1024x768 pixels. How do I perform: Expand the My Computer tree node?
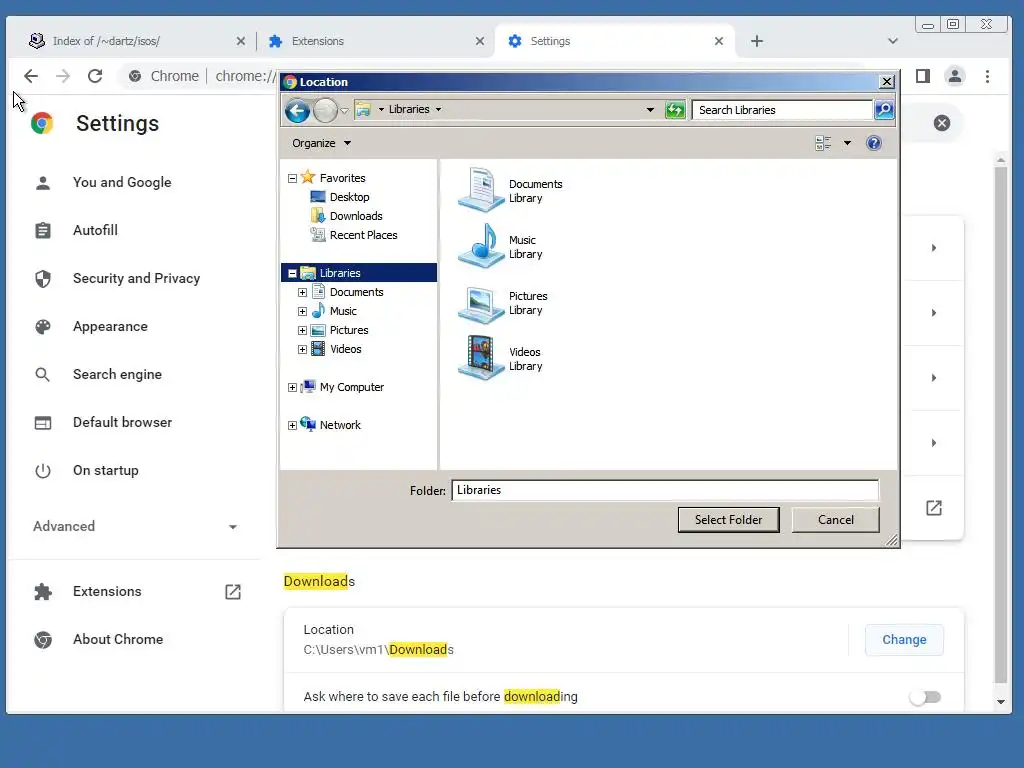293,387
